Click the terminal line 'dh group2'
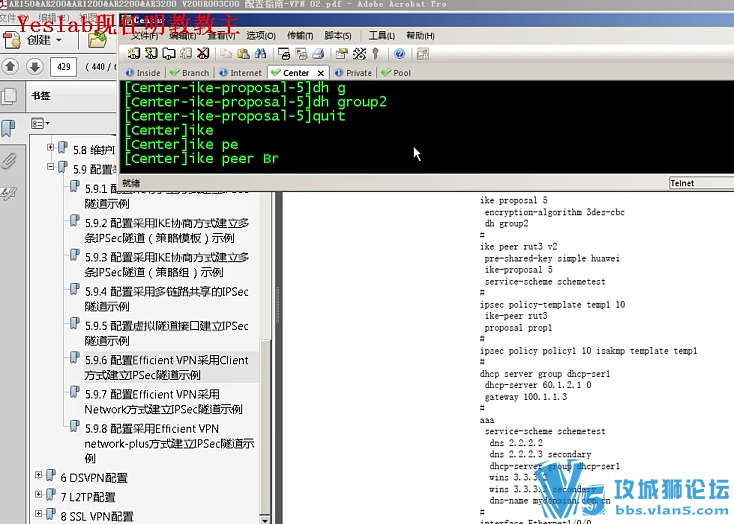The height and width of the screenshot is (524, 734). click(256, 102)
